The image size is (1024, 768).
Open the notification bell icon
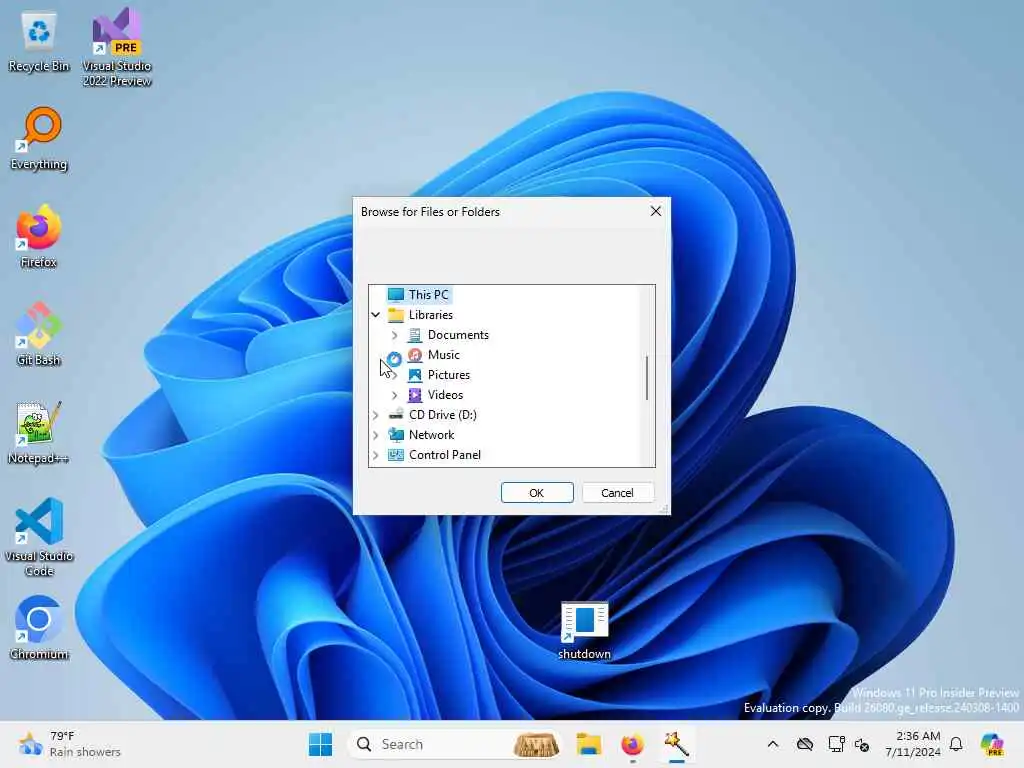(956, 744)
